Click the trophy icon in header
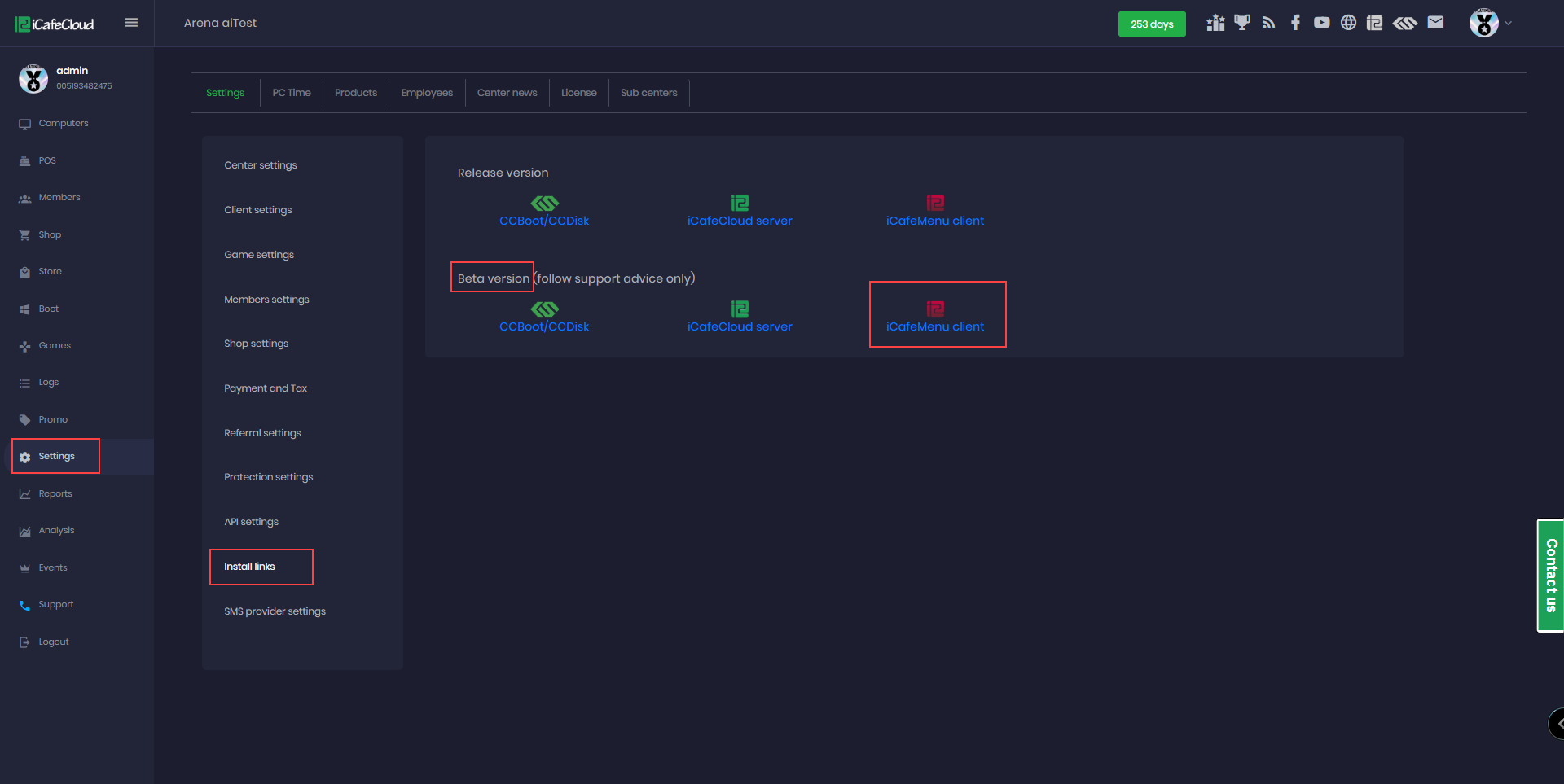 [1241, 23]
